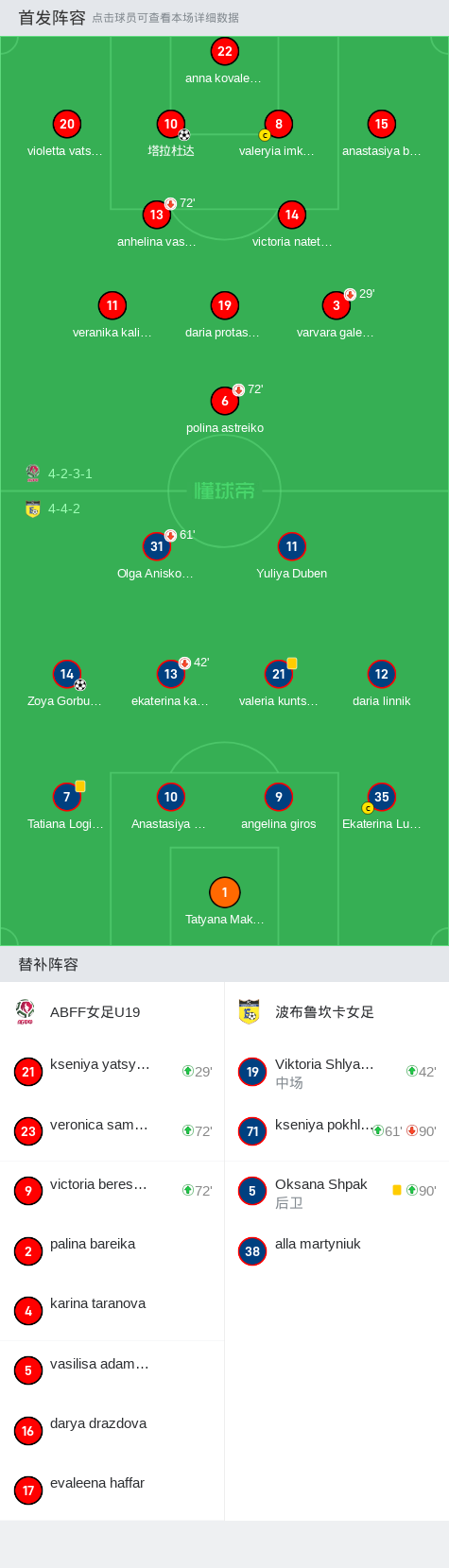Select the 替补阵容 section header

point(48,964)
